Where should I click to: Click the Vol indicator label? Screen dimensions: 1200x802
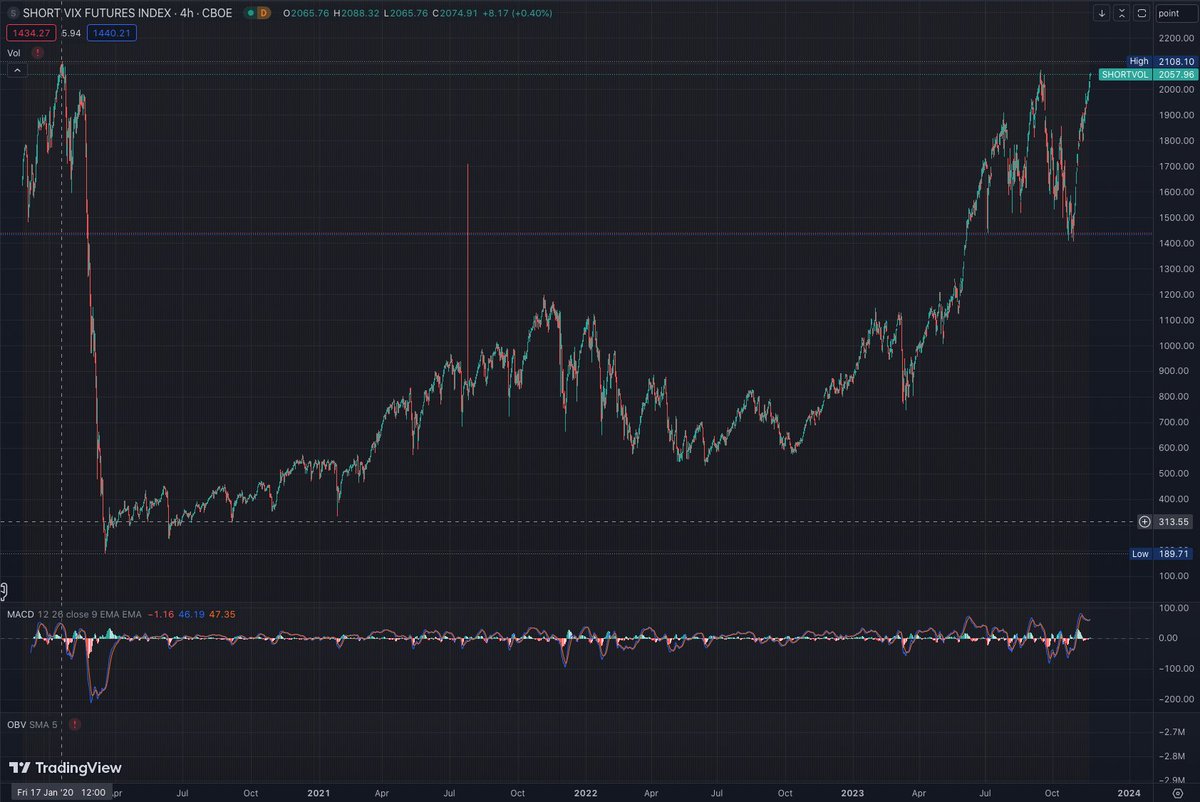[15, 51]
